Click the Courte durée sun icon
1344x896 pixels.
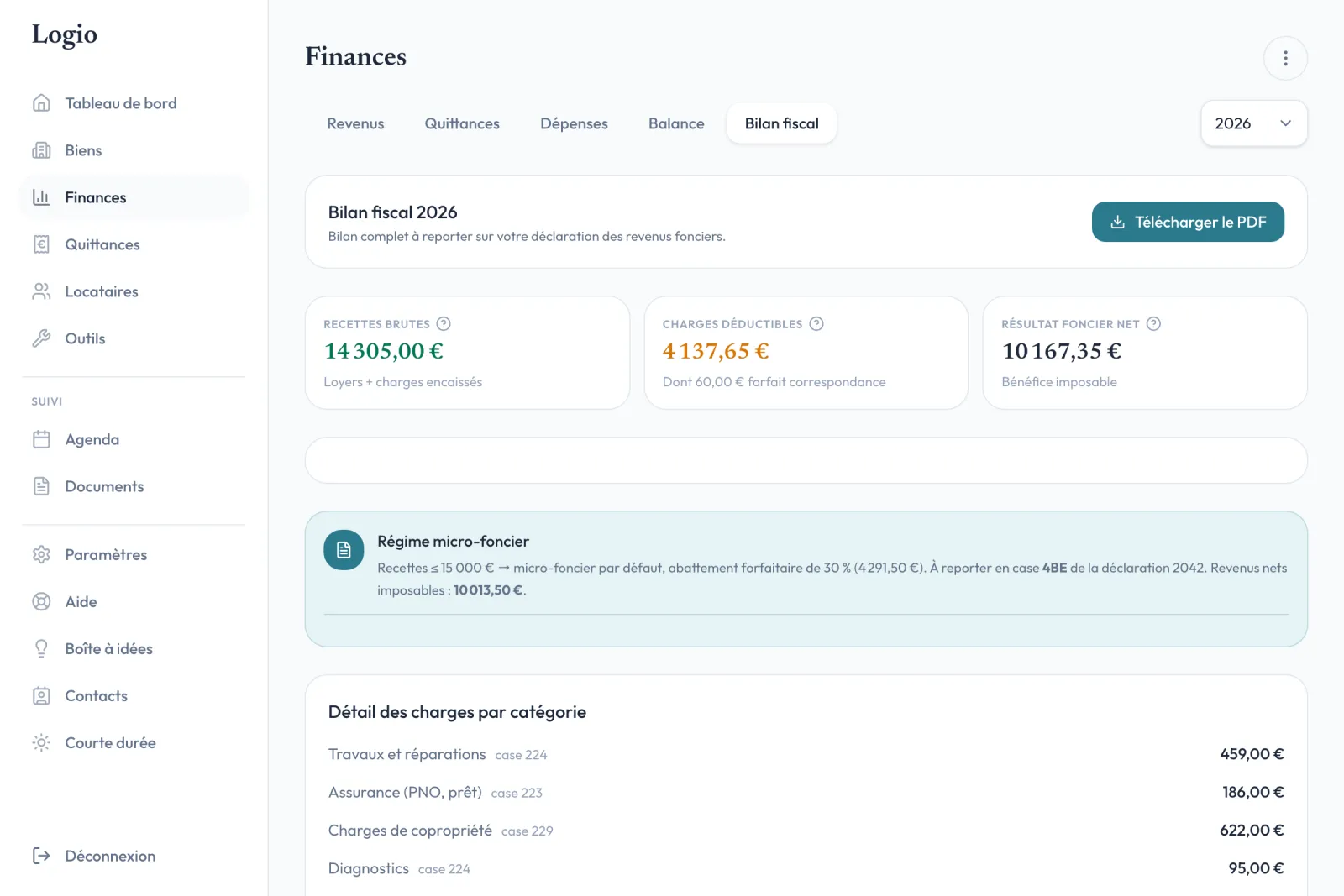pyautogui.click(x=41, y=742)
